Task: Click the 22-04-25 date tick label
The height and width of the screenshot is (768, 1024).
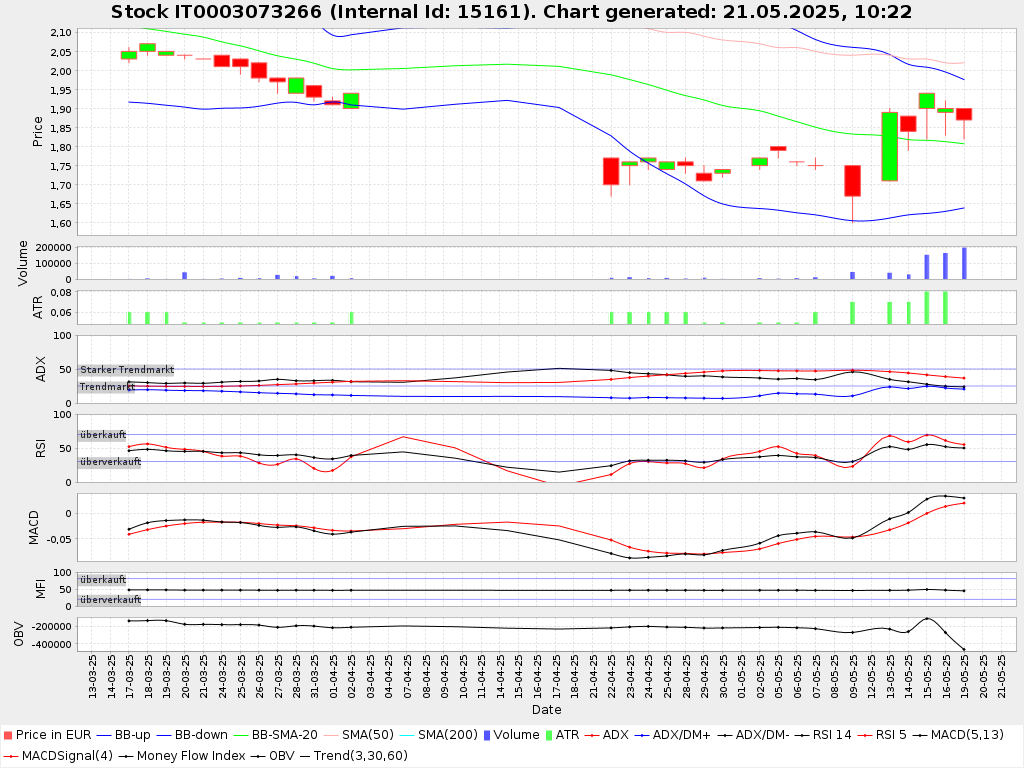Action: 612,677
